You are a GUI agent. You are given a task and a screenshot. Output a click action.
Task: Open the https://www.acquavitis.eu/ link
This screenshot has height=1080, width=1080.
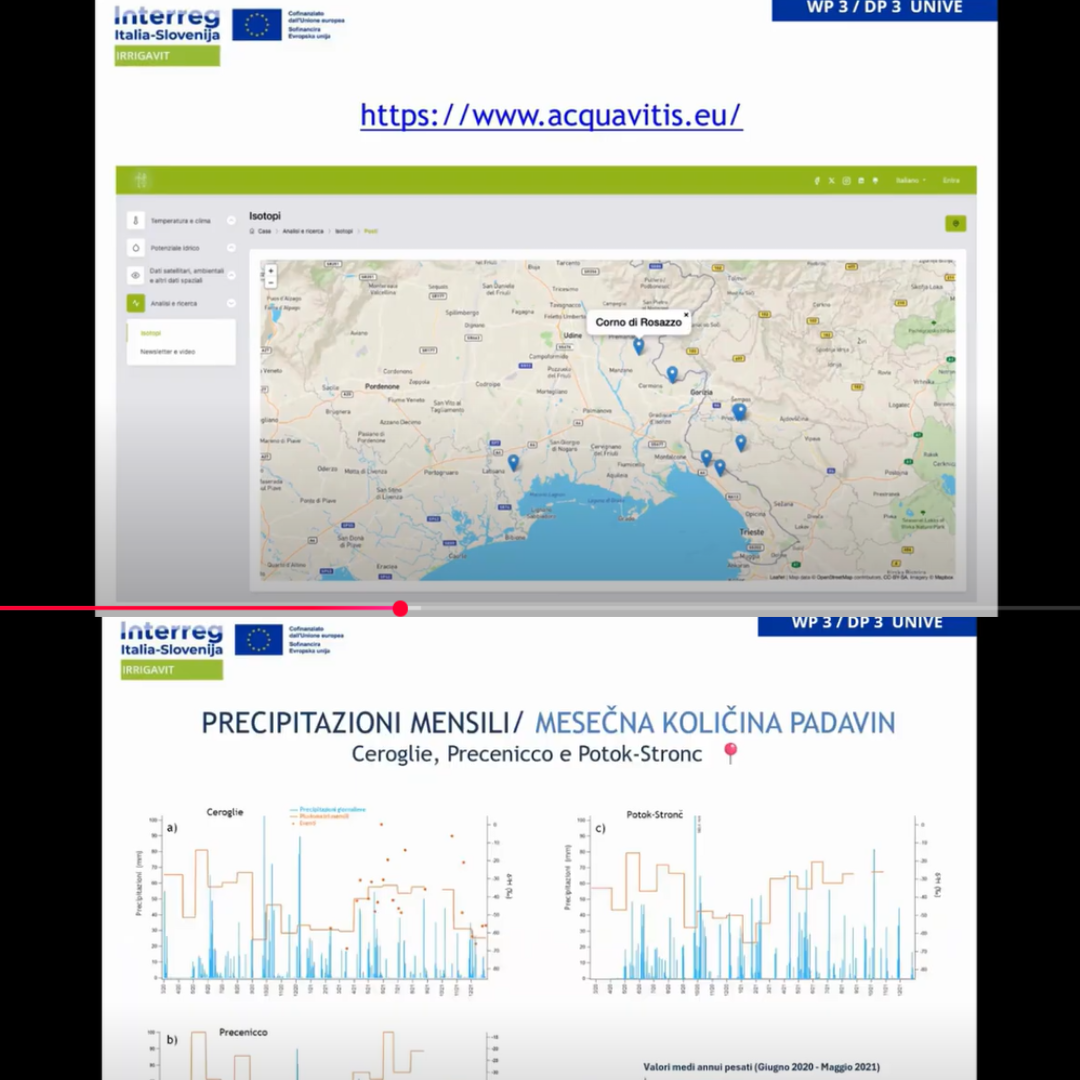point(551,115)
